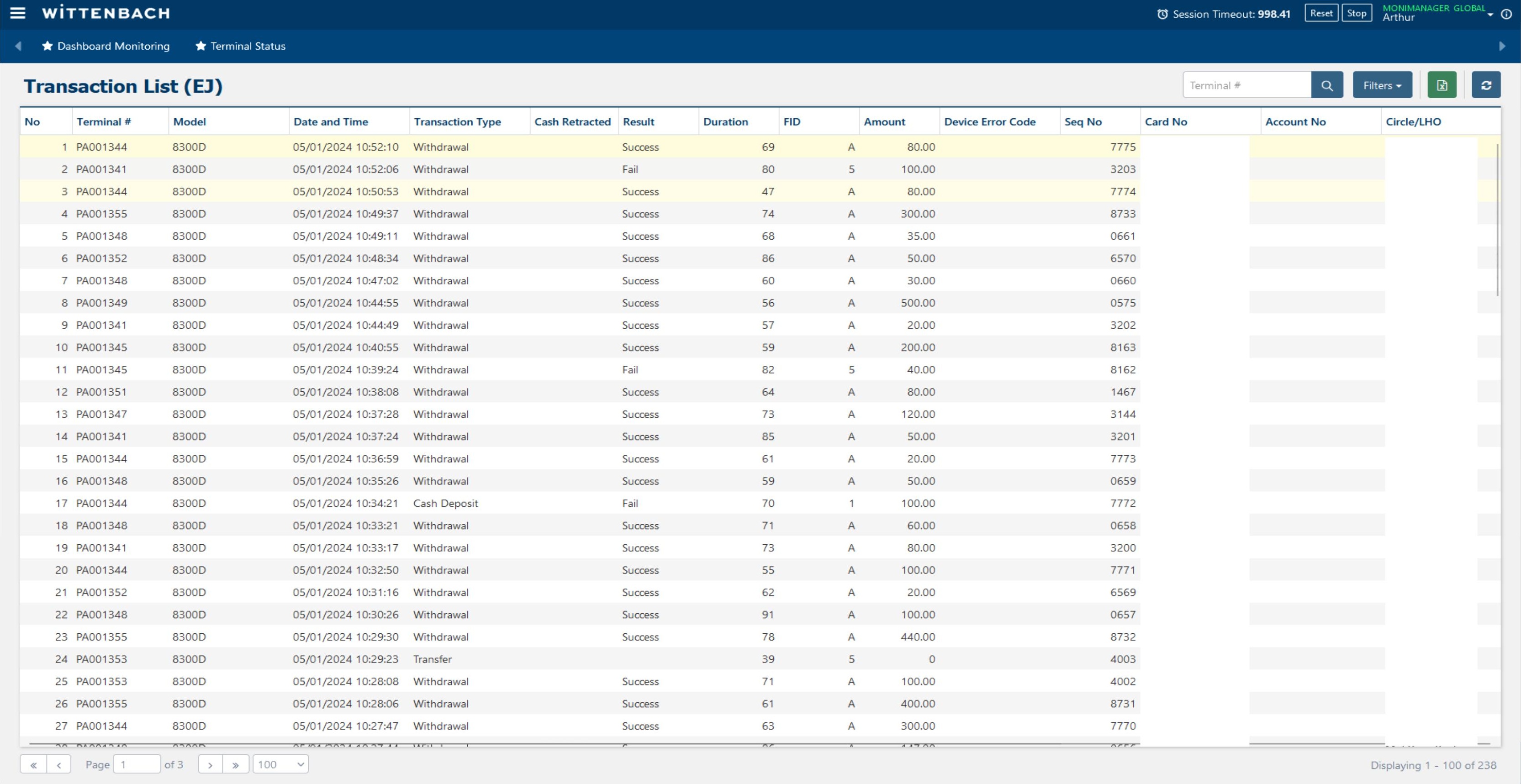This screenshot has width=1521, height=784.
Task: Click the Wittenbach logo
Action: coord(106,13)
